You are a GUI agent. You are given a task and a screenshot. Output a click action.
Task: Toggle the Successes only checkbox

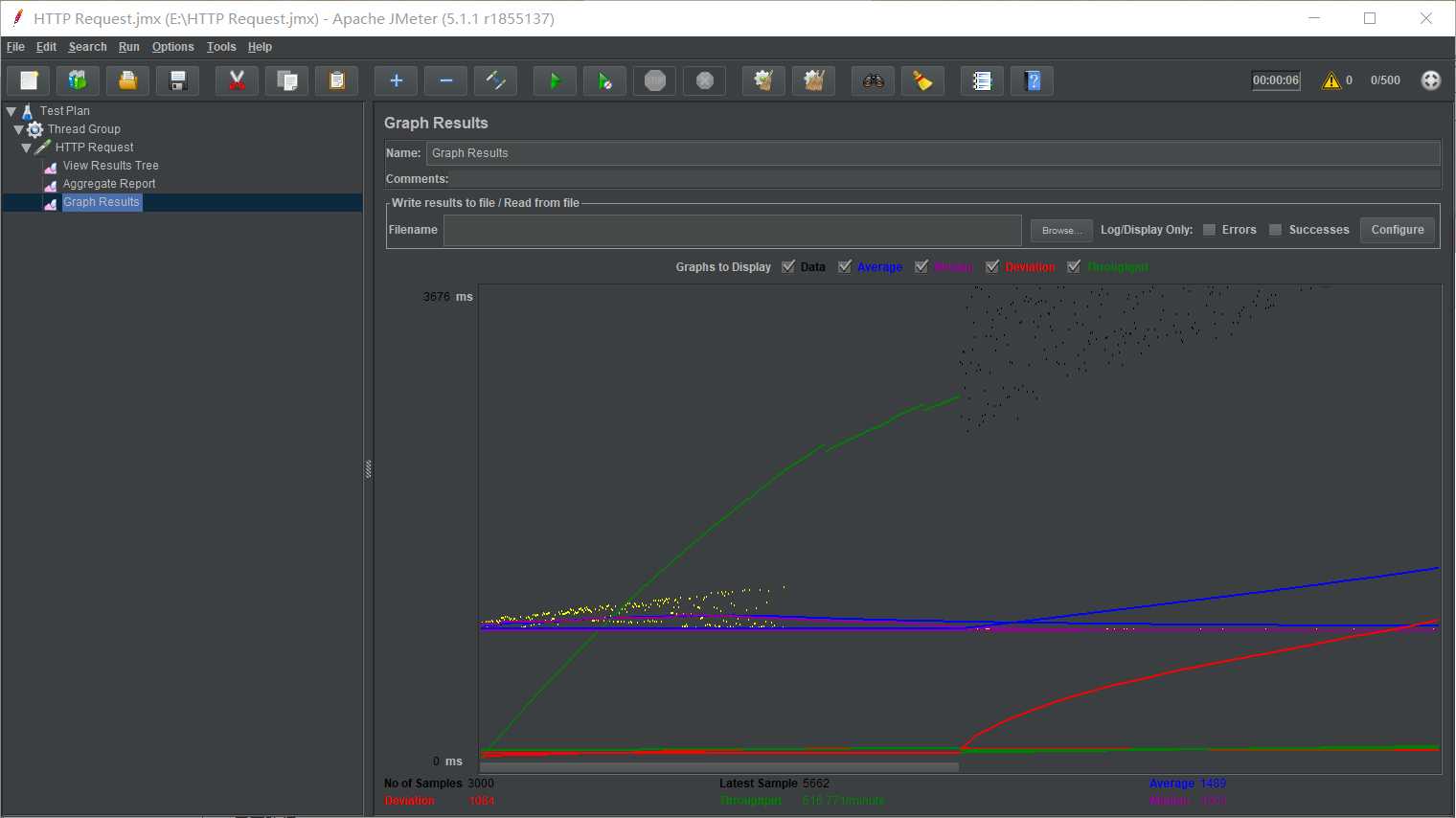click(x=1276, y=230)
